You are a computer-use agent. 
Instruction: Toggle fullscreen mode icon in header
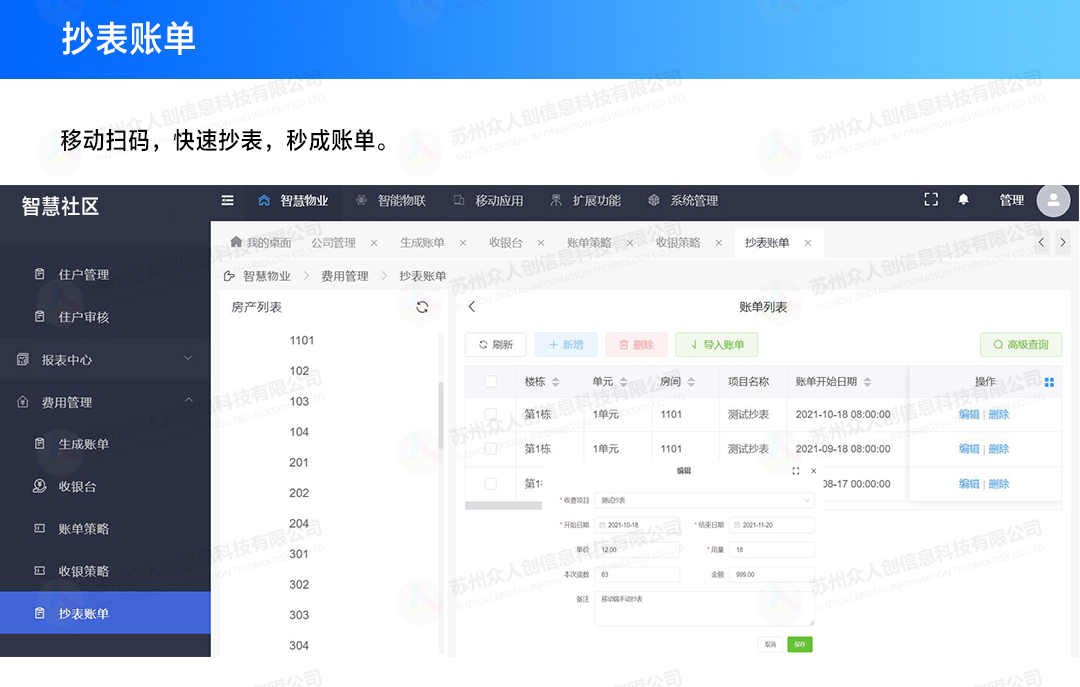931,200
